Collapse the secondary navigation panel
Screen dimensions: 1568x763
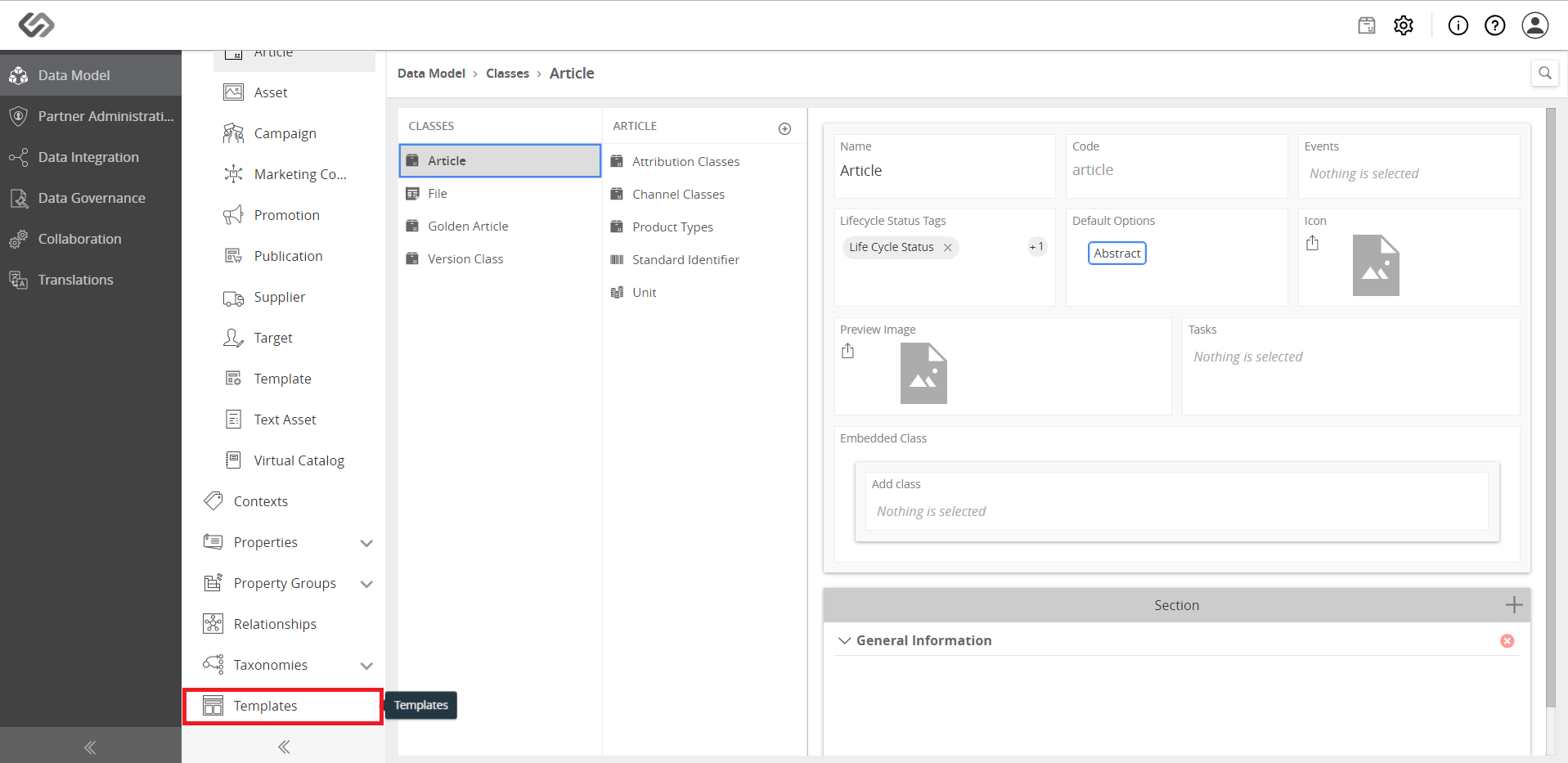pyautogui.click(x=284, y=747)
